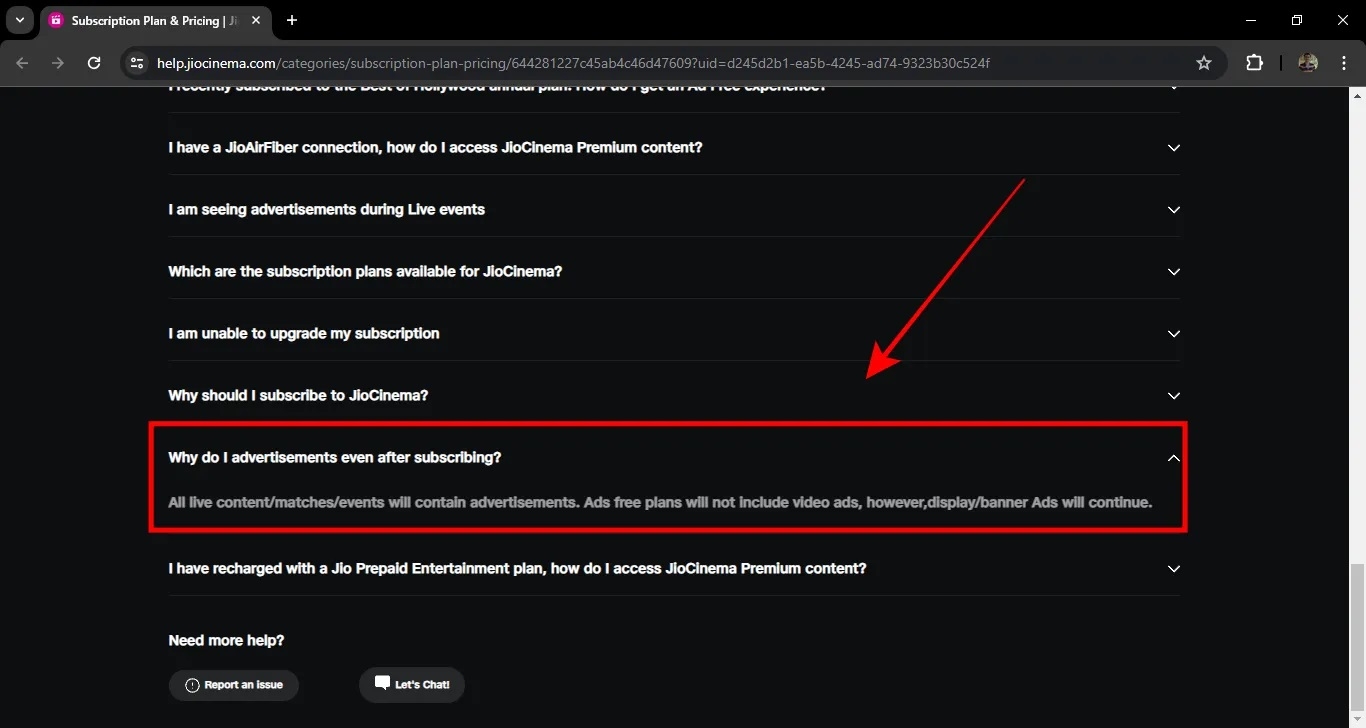
Task: Open the Chrome profile avatar
Action: [x=1308, y=63]
